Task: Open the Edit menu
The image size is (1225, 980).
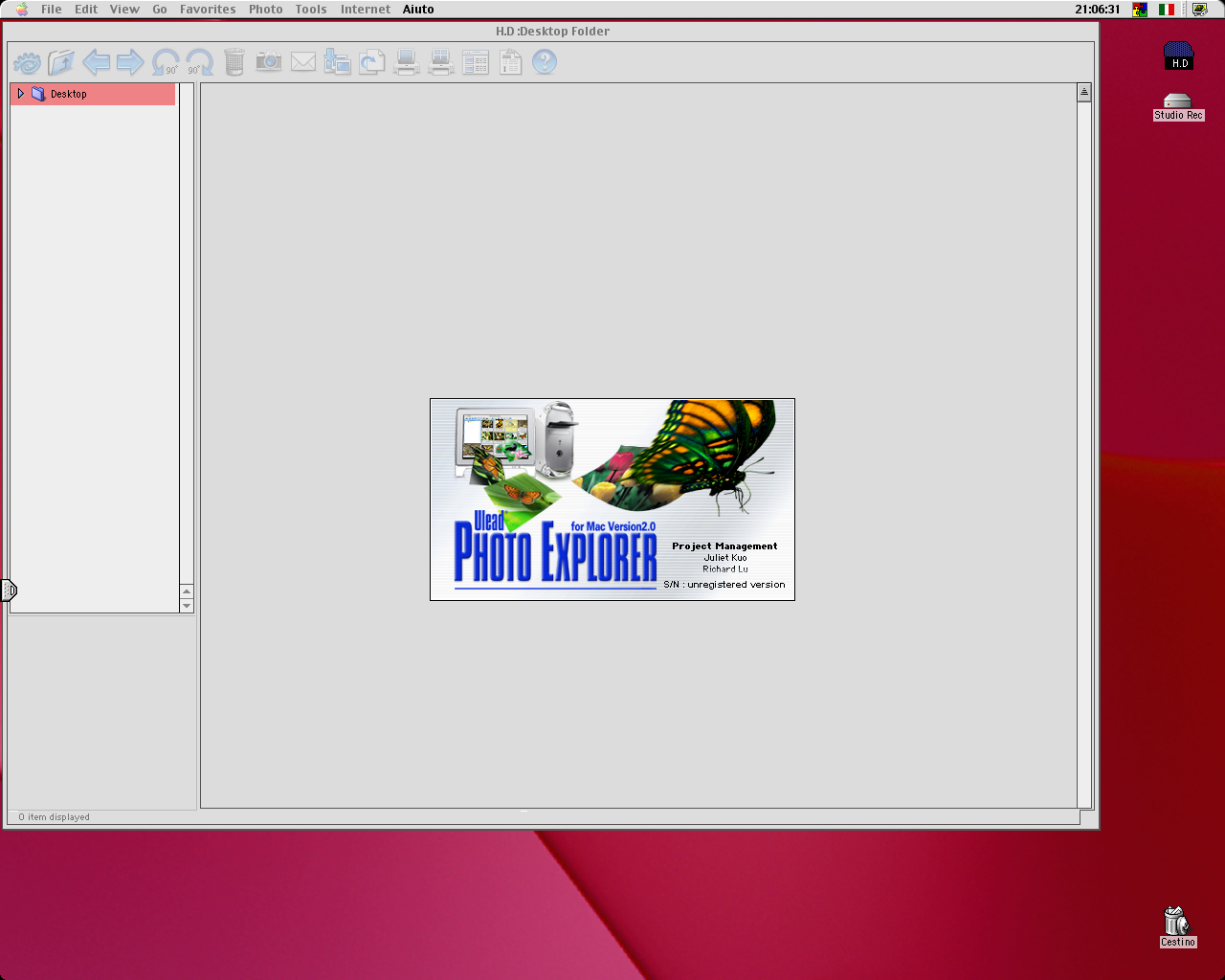Action: (x=86, y=9)
